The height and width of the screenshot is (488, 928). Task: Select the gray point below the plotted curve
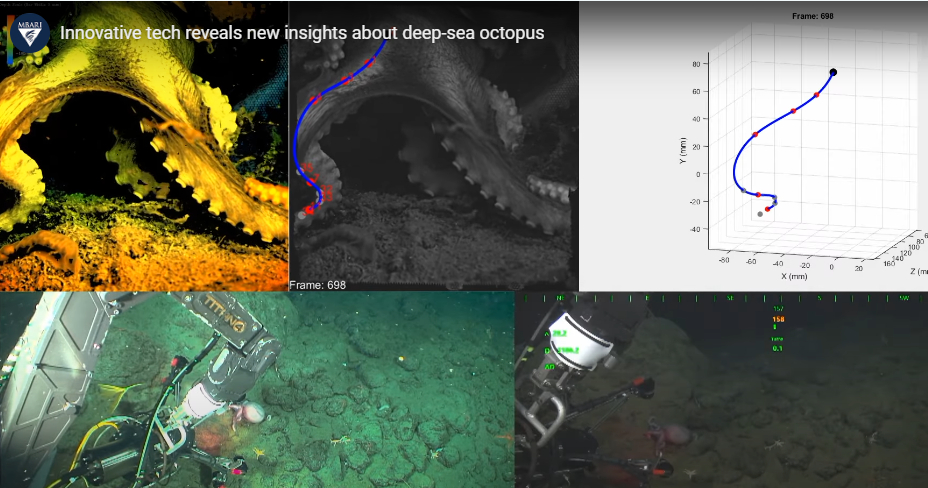coord(761,214)
